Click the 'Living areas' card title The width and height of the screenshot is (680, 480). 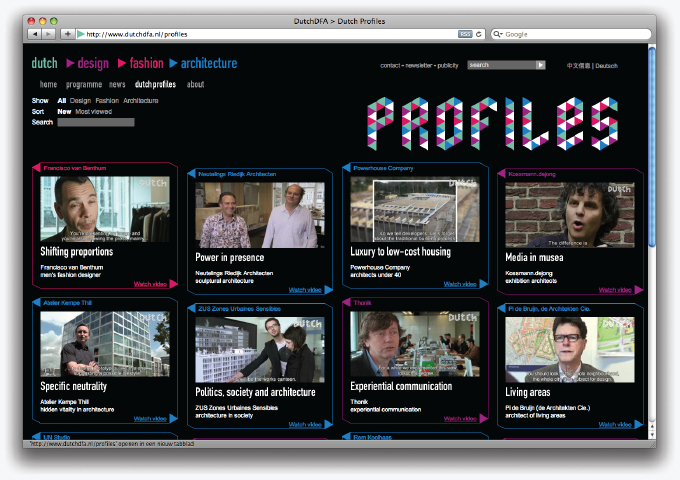[527, 392]
